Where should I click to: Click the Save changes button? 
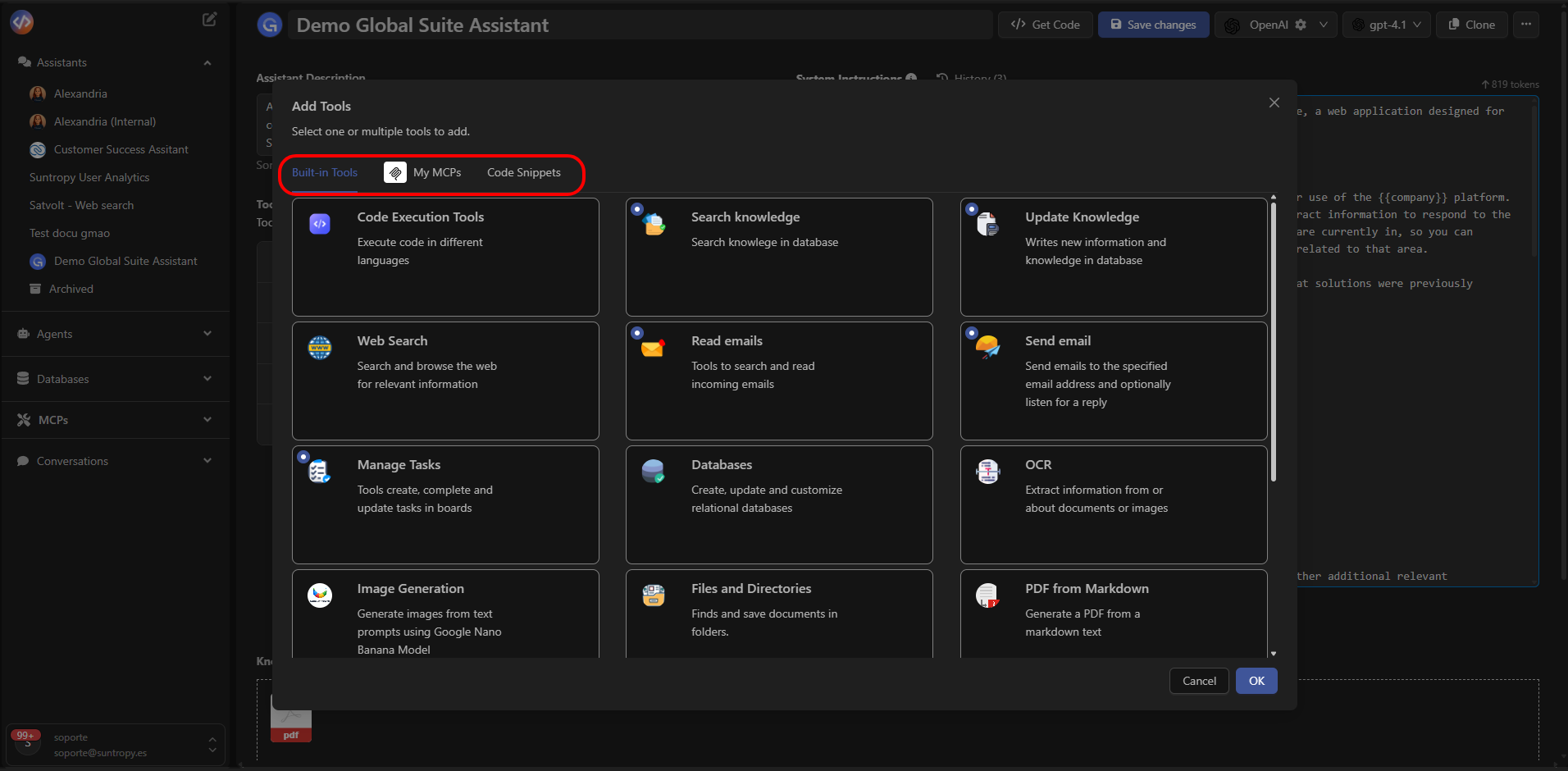click(1153, 25)
